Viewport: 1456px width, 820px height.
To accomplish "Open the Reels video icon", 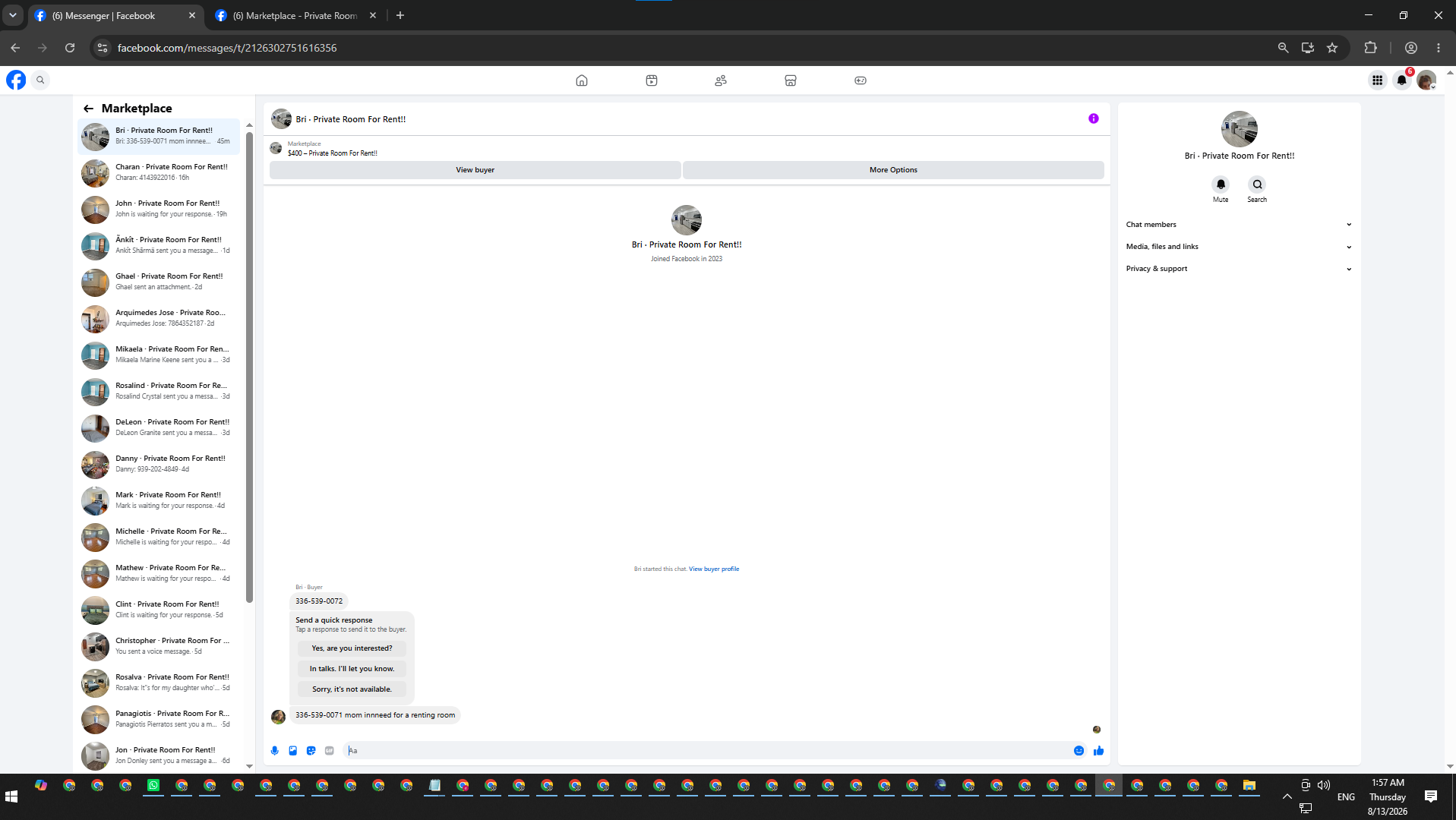I will click(x=652, y=80).
